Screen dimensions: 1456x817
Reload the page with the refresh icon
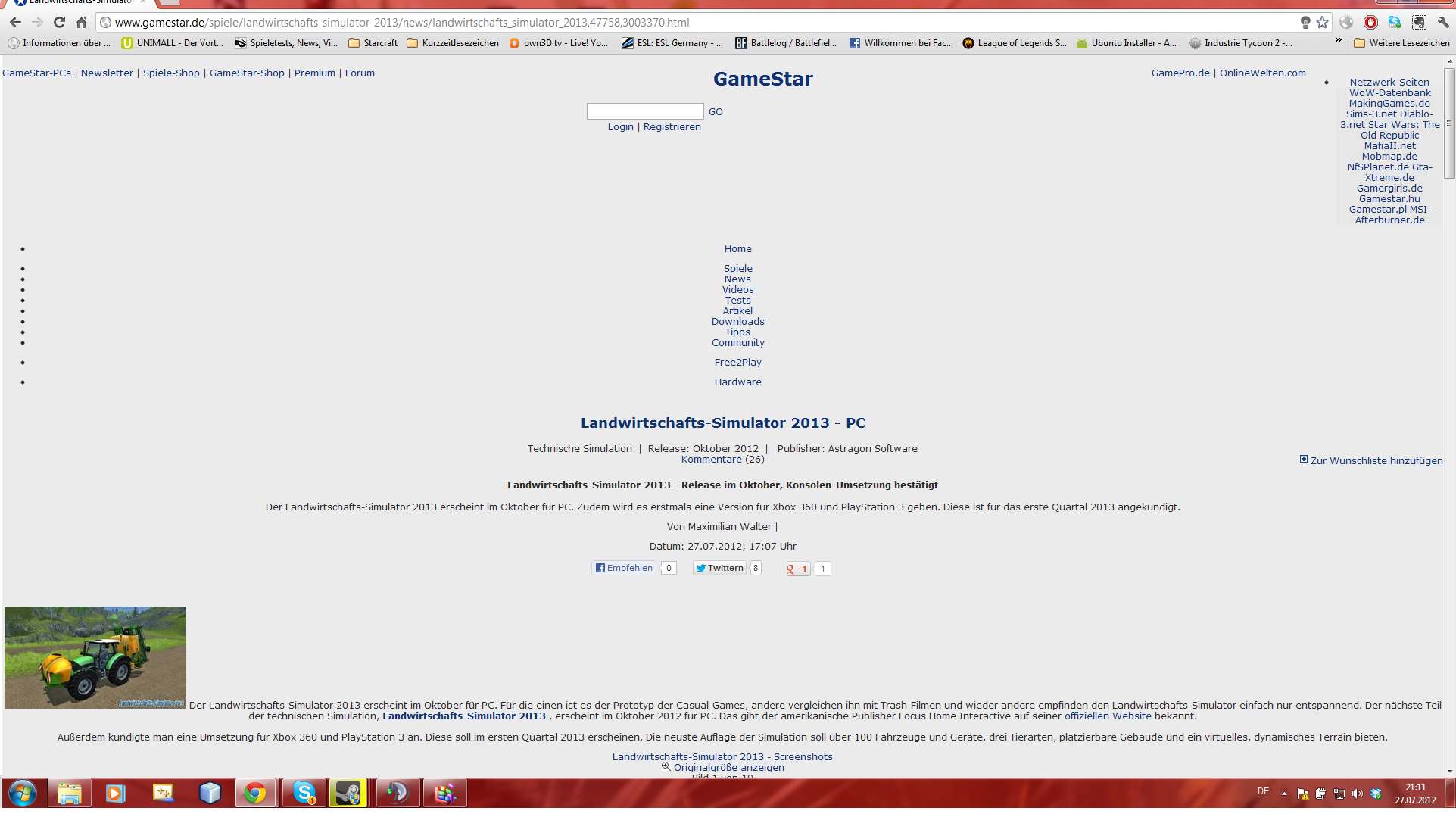coord(59,23)
